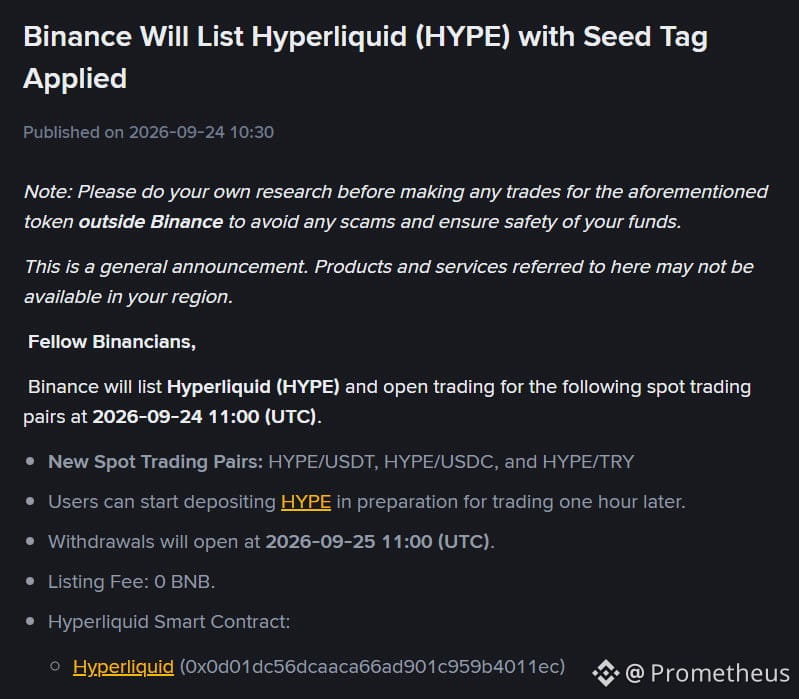Click the @ Prometheus author handle

pyautogui.click(x=707, y=673)
